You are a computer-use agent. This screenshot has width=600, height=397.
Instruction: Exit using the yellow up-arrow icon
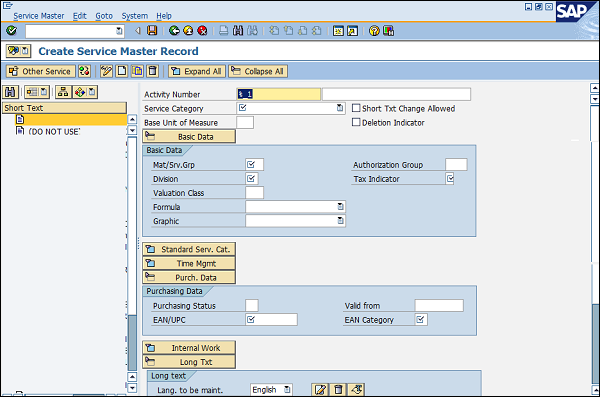(x=188, y=31)
